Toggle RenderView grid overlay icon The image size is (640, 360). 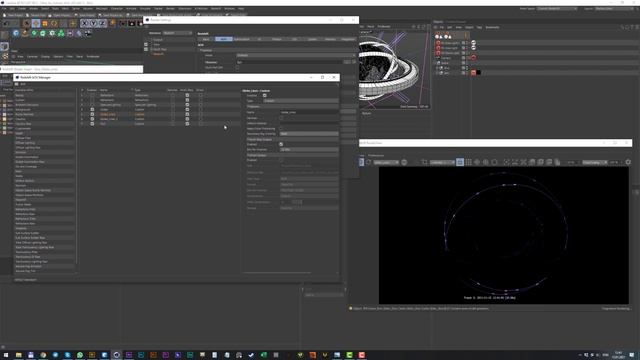pos(469,162)
